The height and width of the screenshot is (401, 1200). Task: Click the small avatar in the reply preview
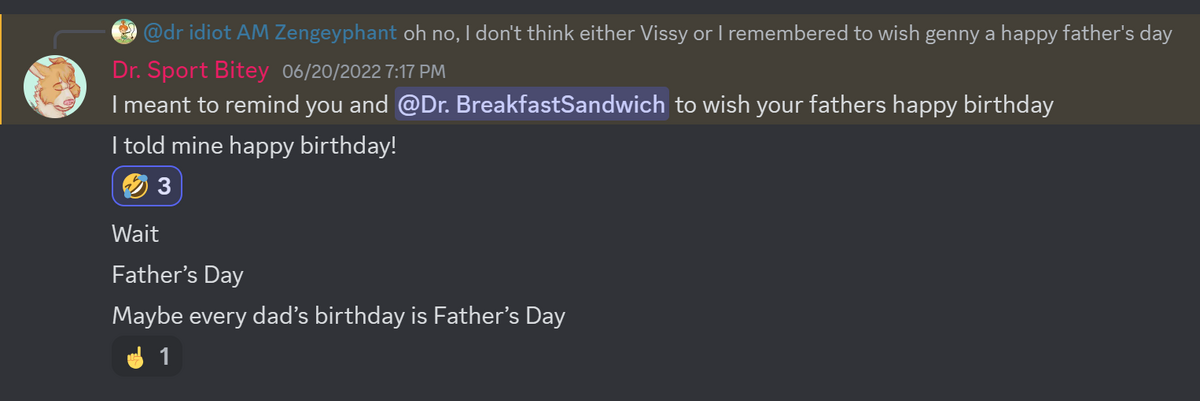[125, 33]
